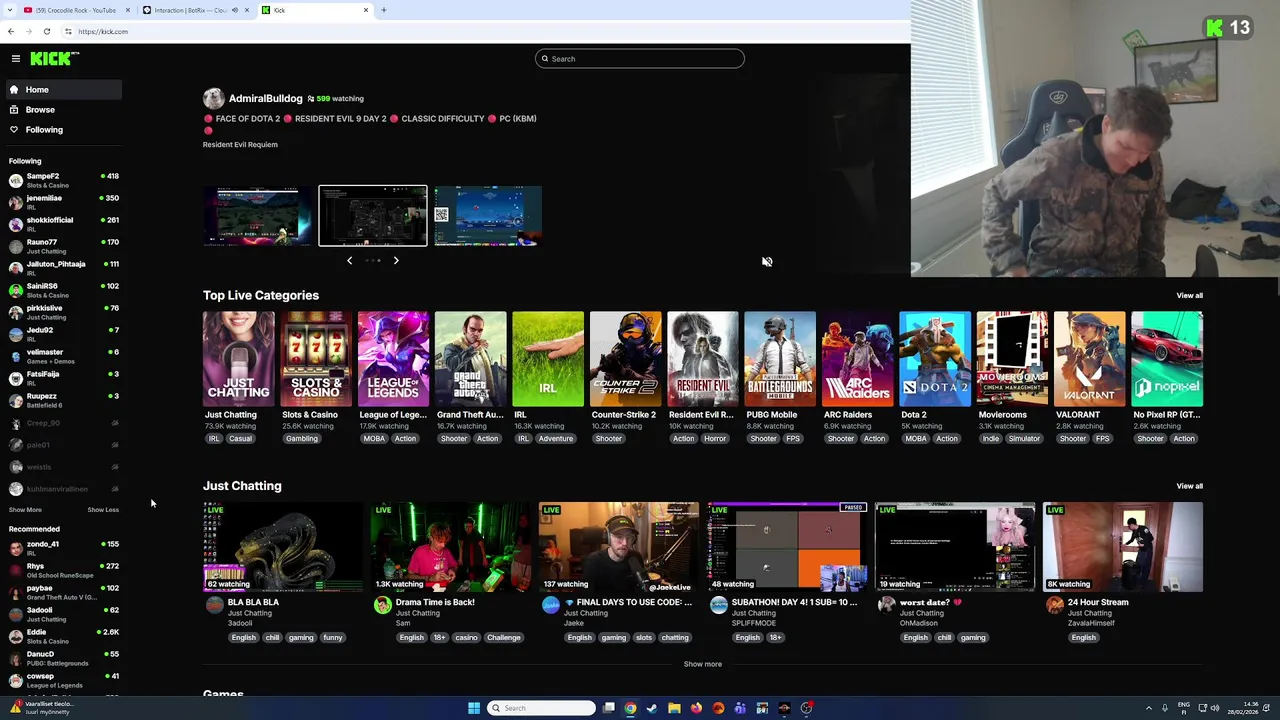Open Grand Theft Auto category card
The height and width of the screenshot is (720, 1280).
[470, 359]
